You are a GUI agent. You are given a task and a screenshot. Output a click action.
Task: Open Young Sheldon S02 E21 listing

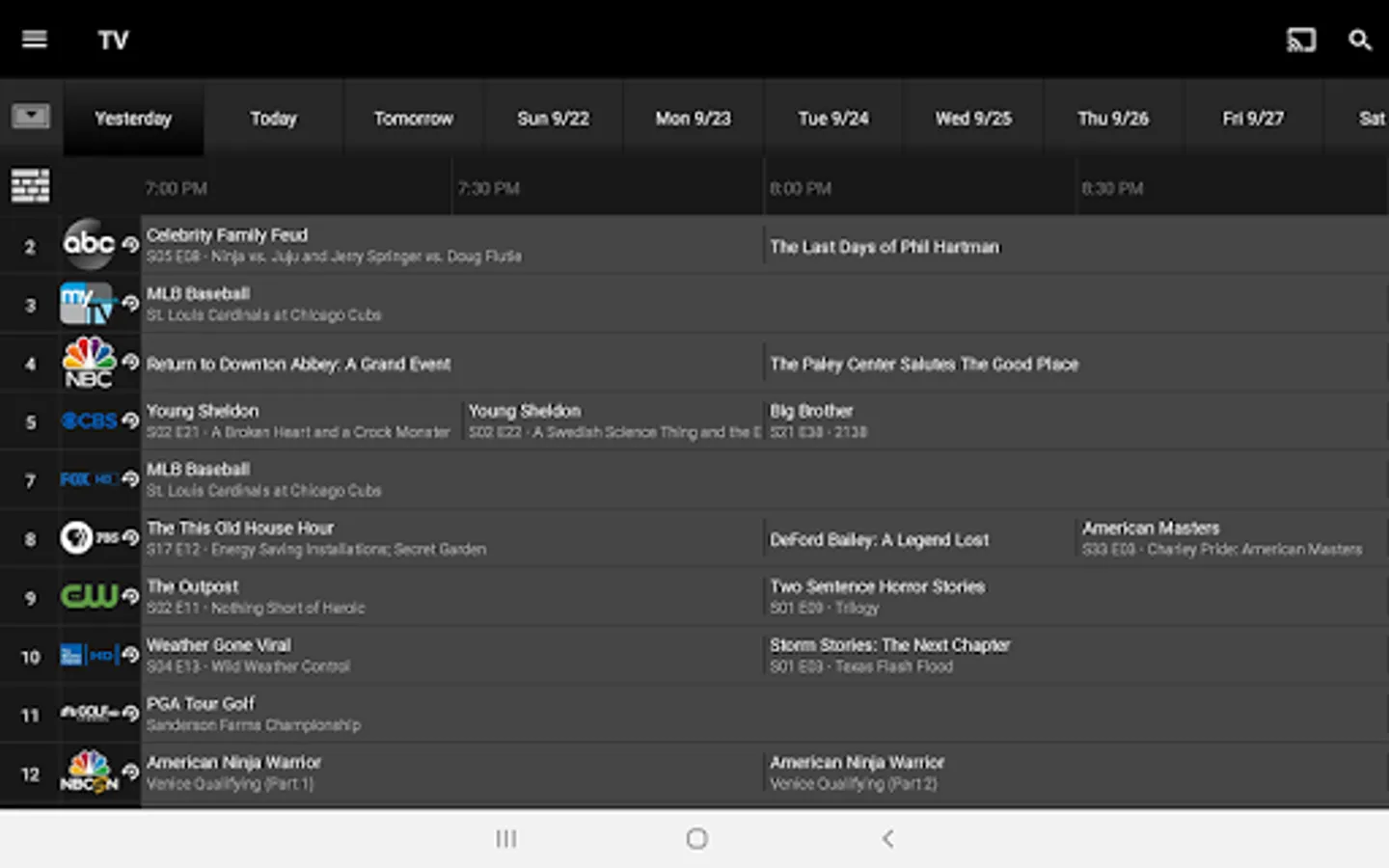(301, 421)
